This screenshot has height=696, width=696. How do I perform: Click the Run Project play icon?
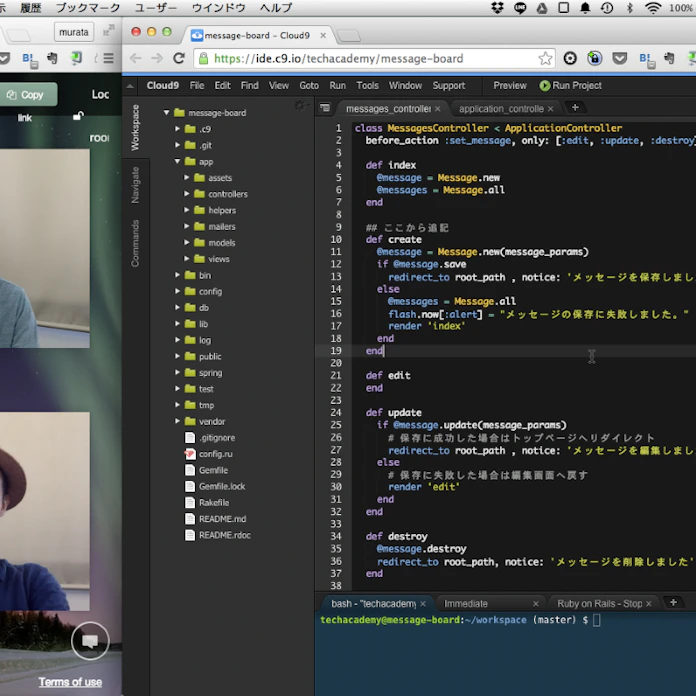coord(545,86)
